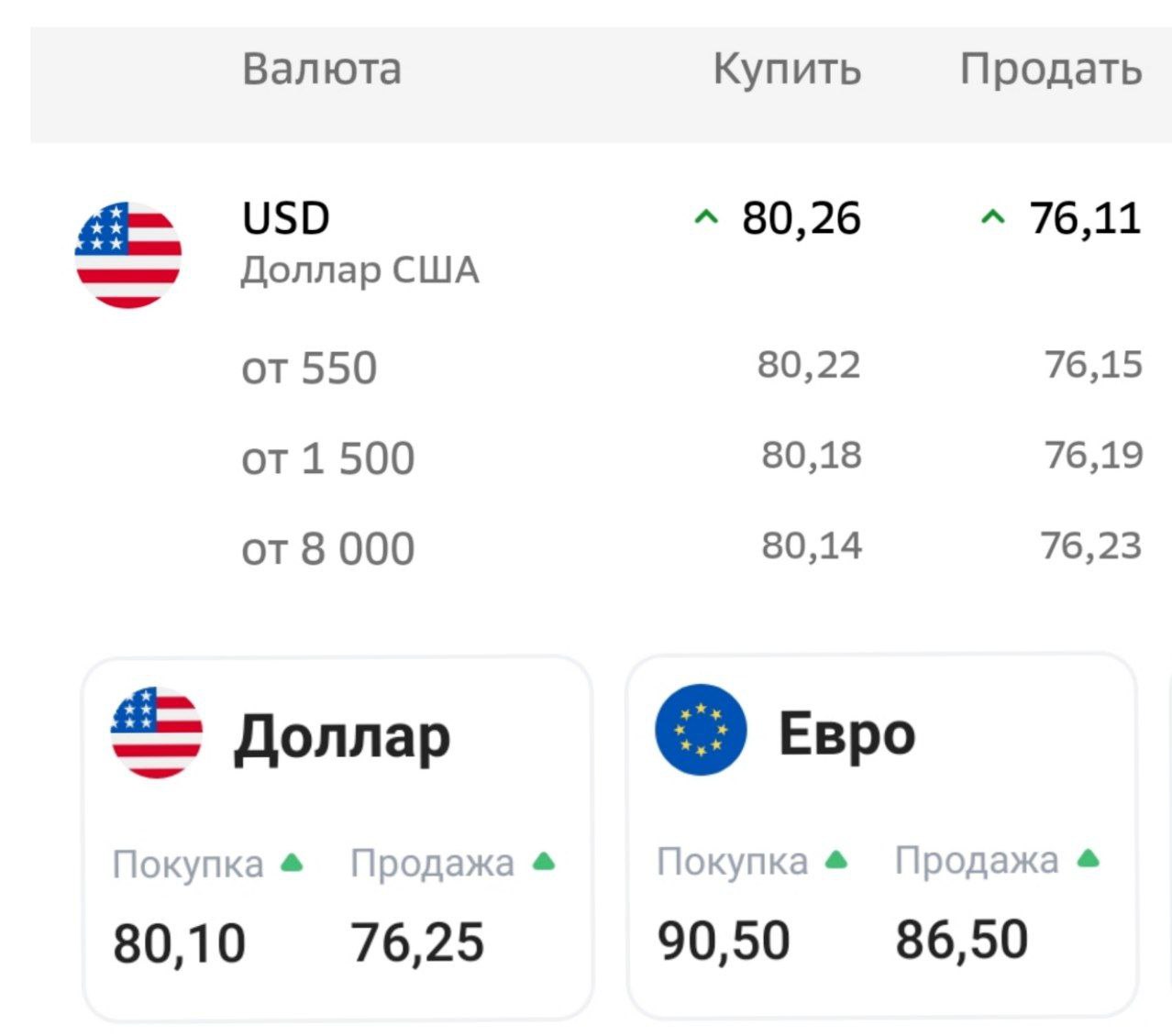
Task: Click the 90,50 Euro buy rate
Action: [724, 937]
